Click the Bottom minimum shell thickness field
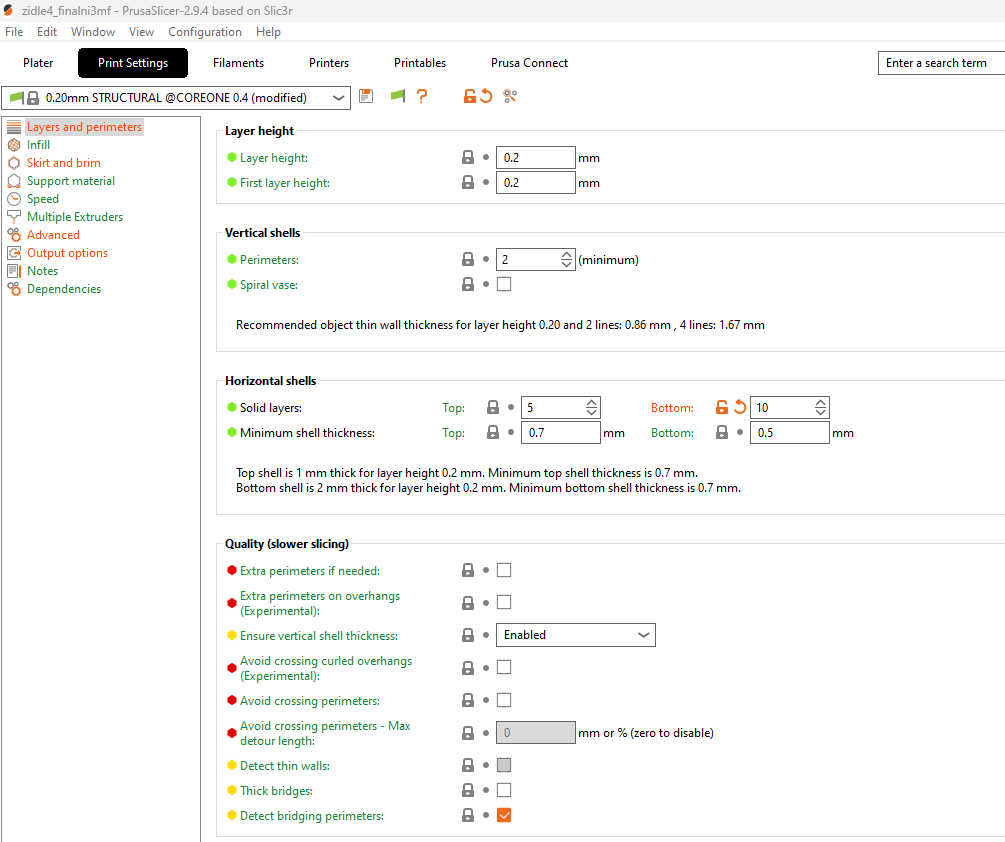Screen dimensions: 1005x842 790,433
